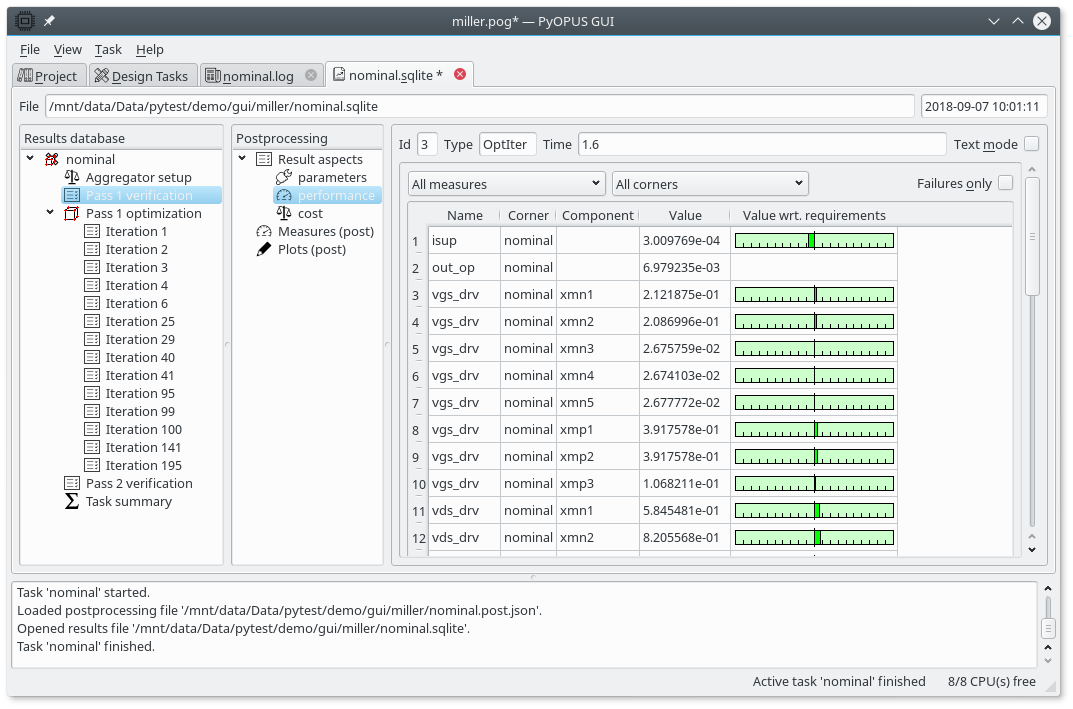Screen dimensions: 1073x709
Task: Close the nominal.sqlite tab with red X
Action: [460, 74]
